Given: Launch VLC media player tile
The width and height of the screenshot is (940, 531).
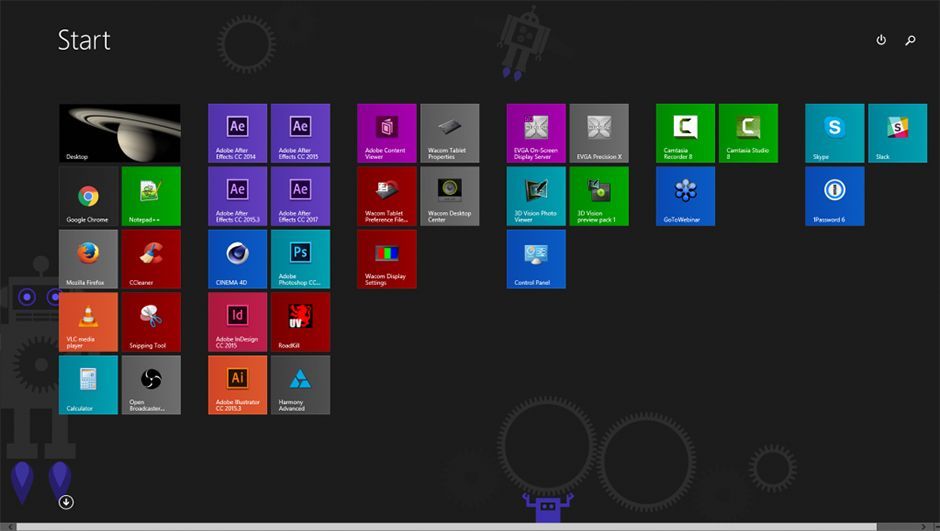Looking at the screenshot, I should tap(88, 322).
